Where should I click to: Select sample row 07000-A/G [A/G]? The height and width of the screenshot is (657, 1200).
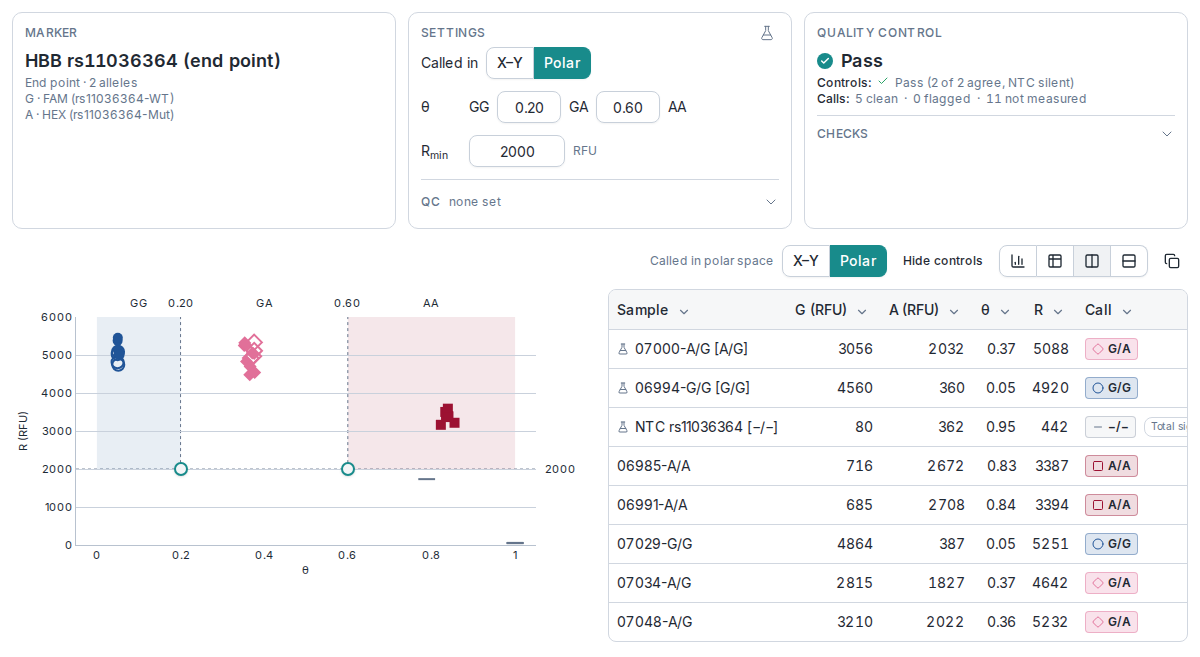[x=898, y=349]
